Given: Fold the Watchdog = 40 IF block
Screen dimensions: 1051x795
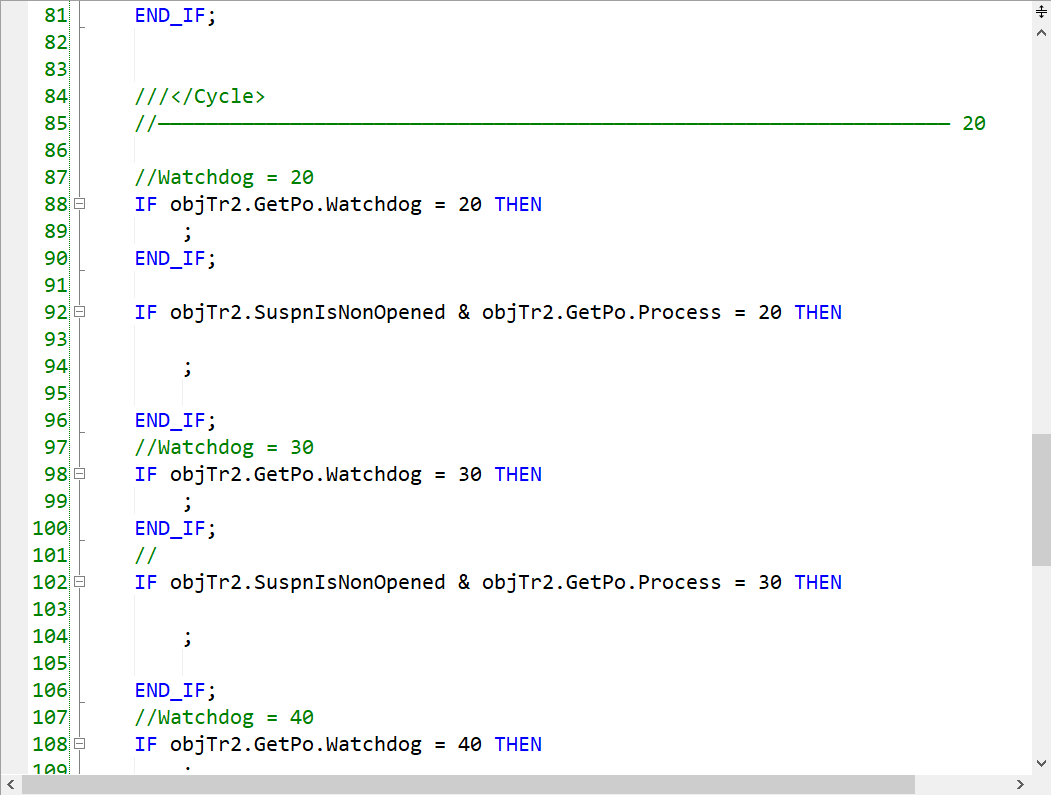Looking at the screenshot, I should (x=80, y=744).
